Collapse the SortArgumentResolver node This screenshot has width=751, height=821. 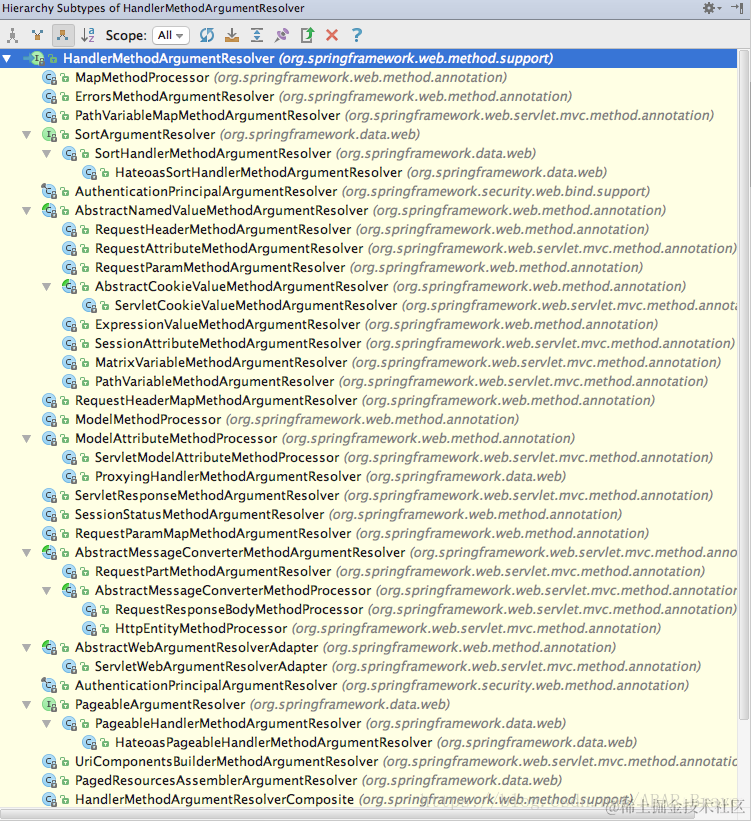pos(27,135)
